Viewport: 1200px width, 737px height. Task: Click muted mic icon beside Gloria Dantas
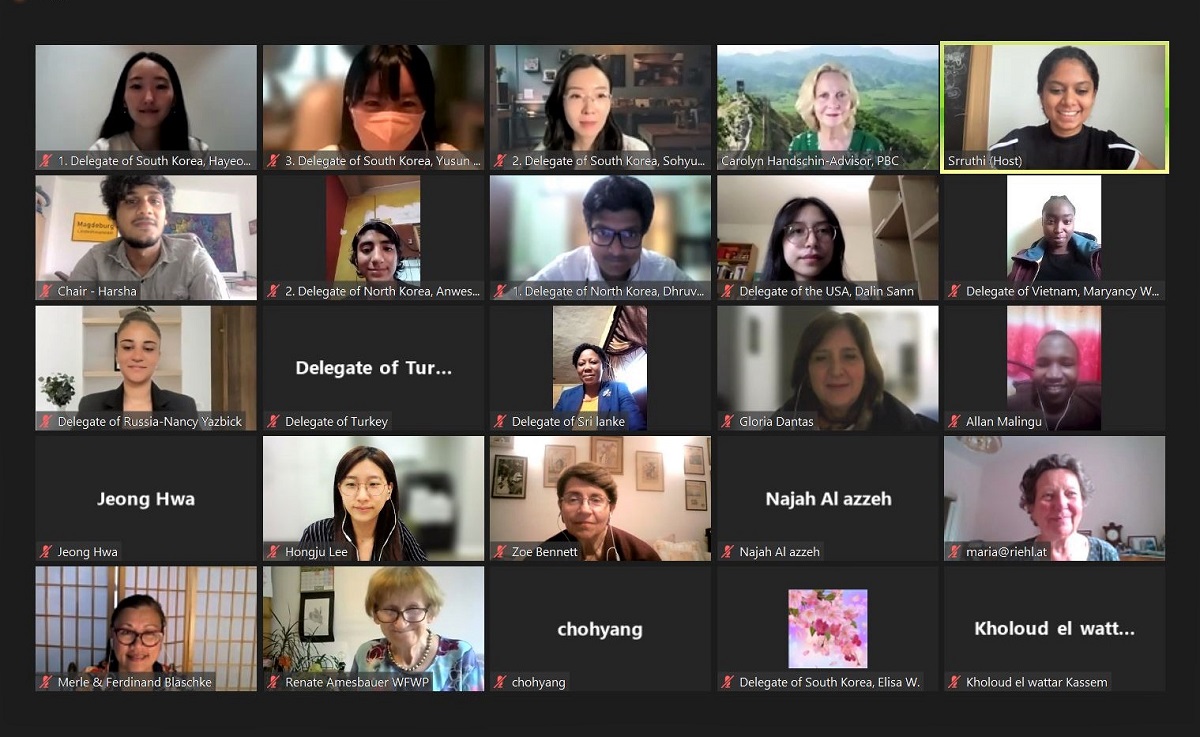[727, 422]
